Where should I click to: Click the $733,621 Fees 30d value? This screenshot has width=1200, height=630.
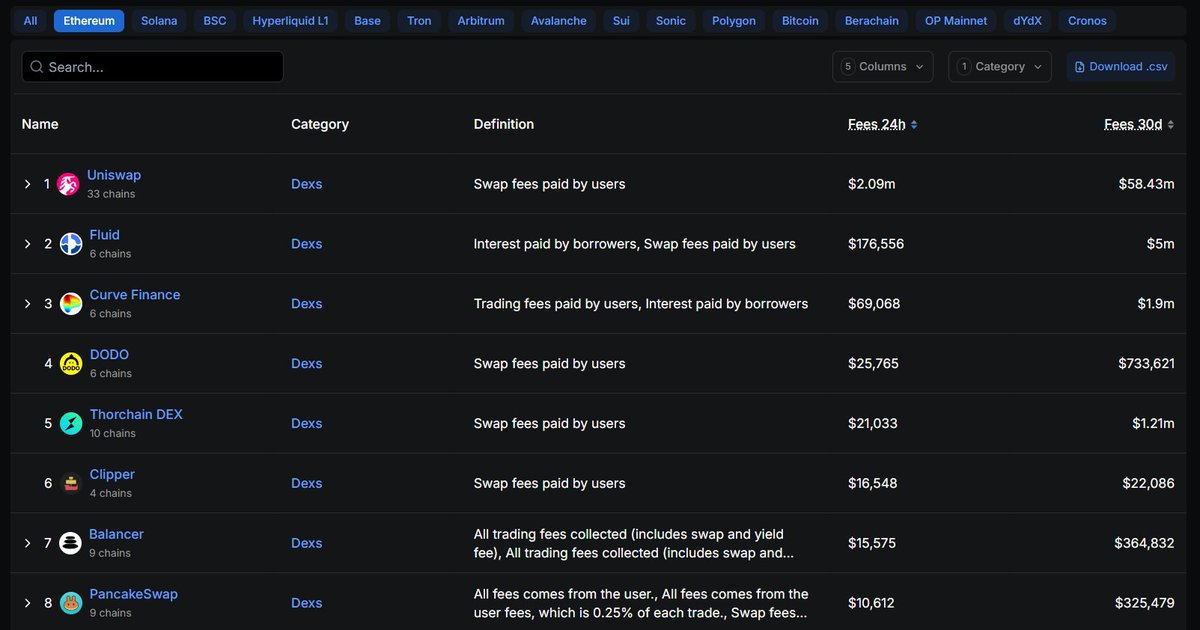[1147, 364]
